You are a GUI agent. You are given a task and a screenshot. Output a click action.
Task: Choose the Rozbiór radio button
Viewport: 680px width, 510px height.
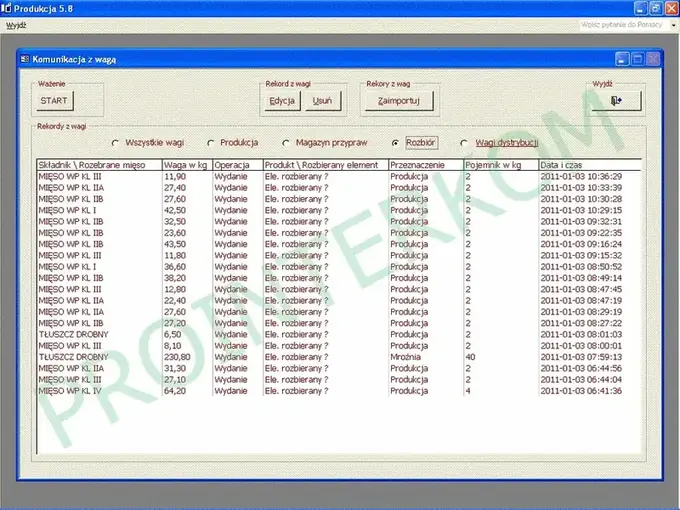395,143
